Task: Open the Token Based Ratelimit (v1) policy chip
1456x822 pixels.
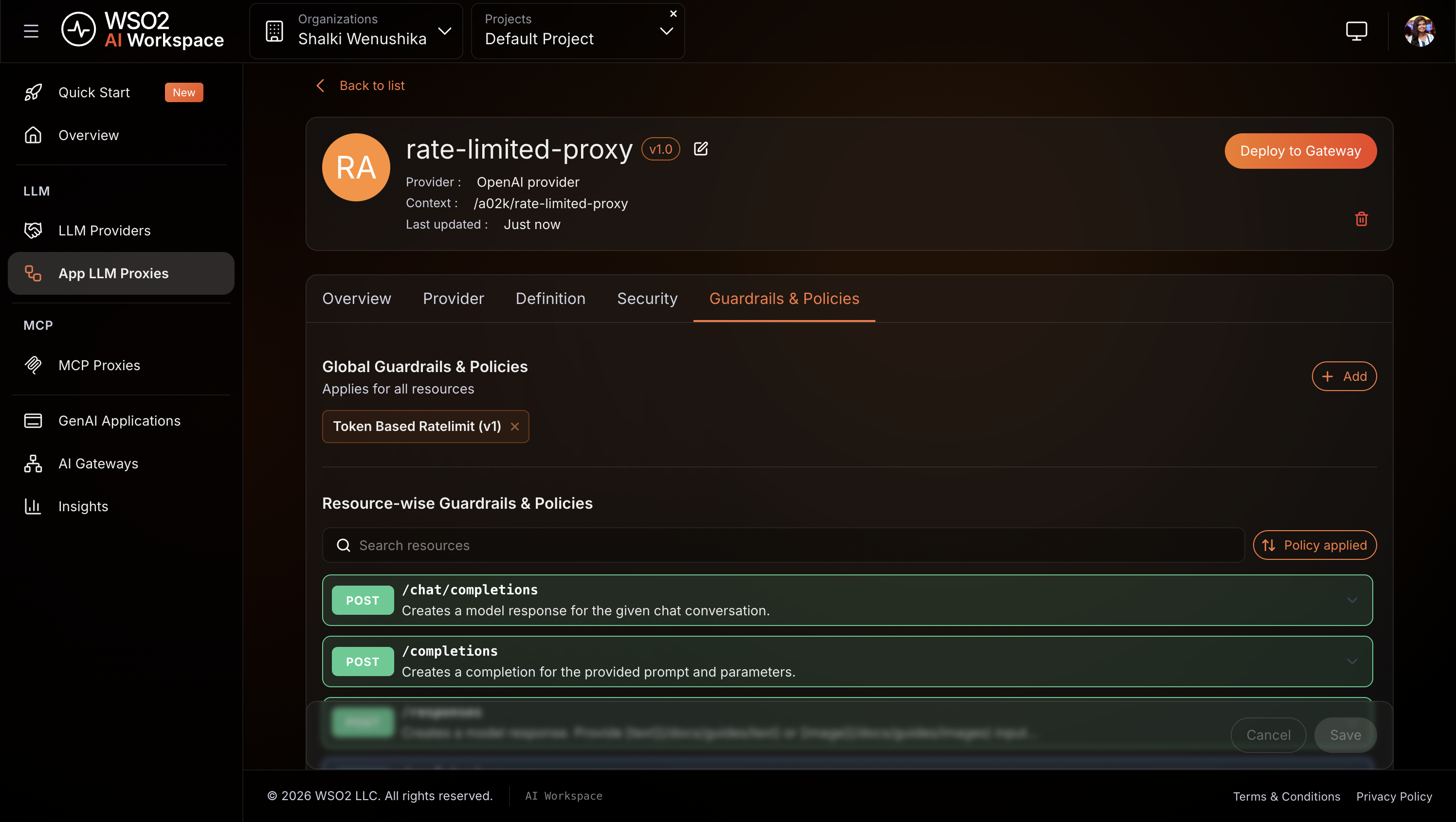Action: (x=417, y=427)
